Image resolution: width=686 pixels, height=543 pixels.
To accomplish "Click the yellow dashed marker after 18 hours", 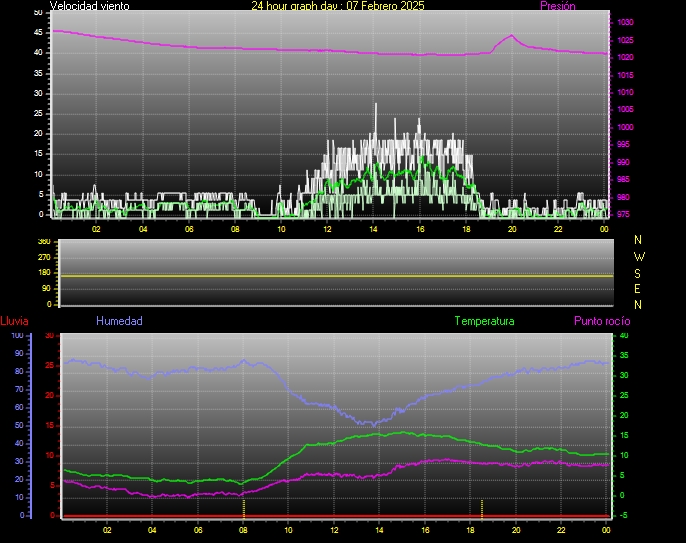I will click(482, 508).
